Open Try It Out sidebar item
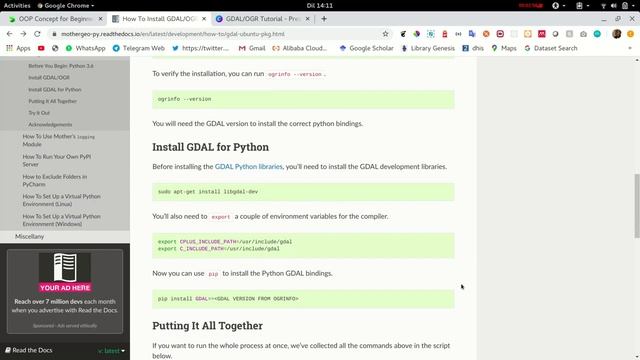 coord(39,113)
